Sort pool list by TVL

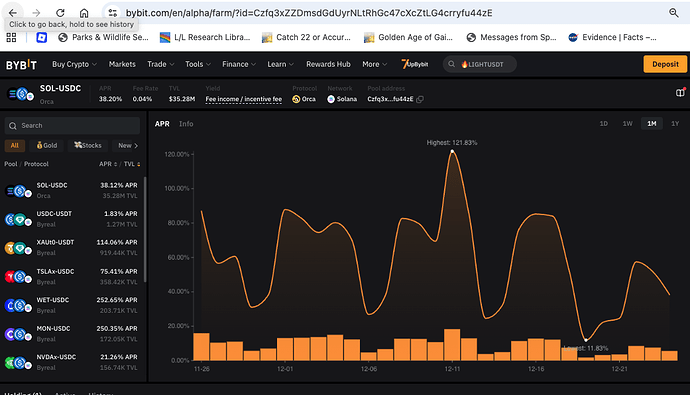point(132,164)
